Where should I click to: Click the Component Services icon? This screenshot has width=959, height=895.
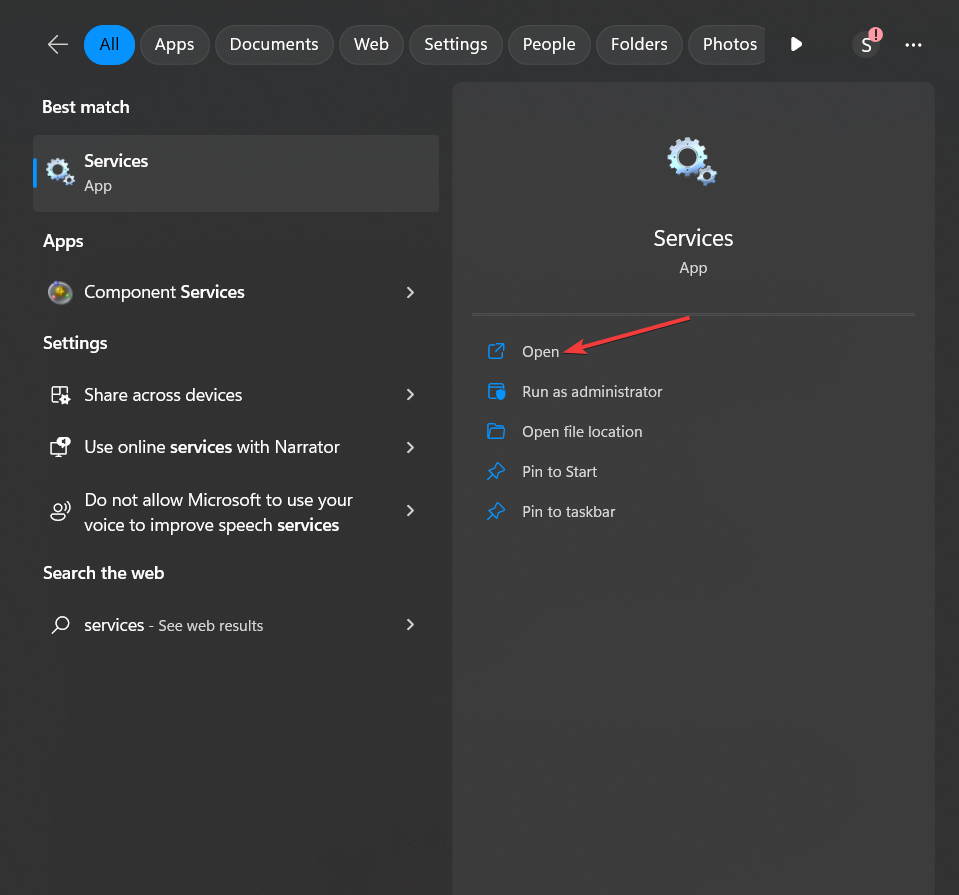60,292
